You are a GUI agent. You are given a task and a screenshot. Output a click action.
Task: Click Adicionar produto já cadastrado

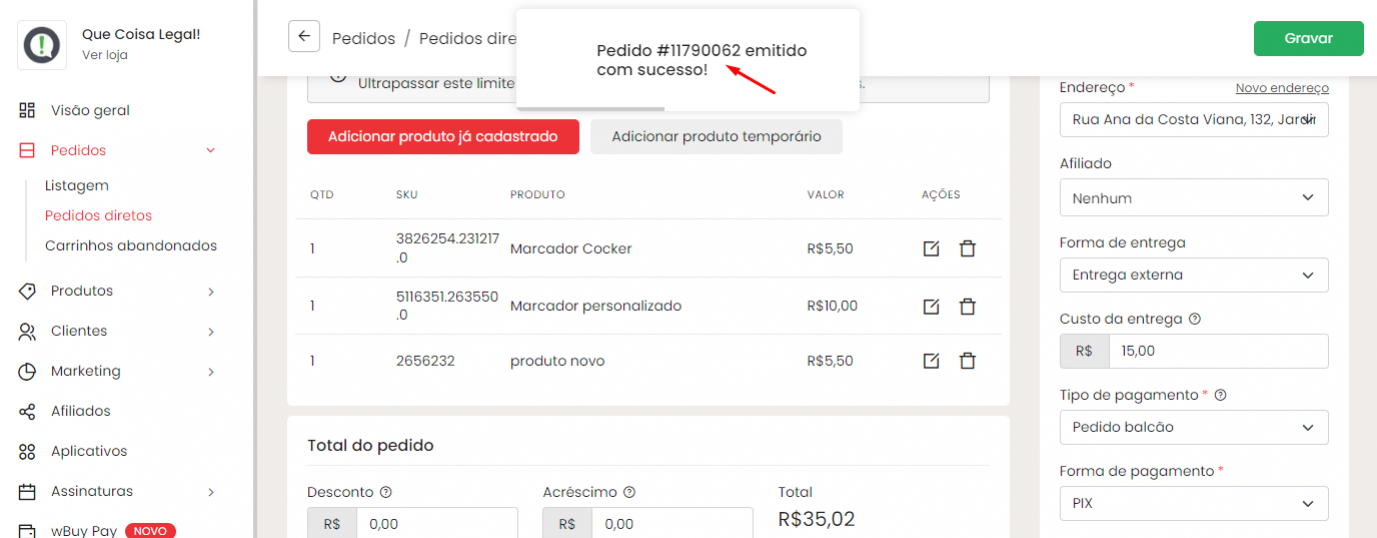442,137
